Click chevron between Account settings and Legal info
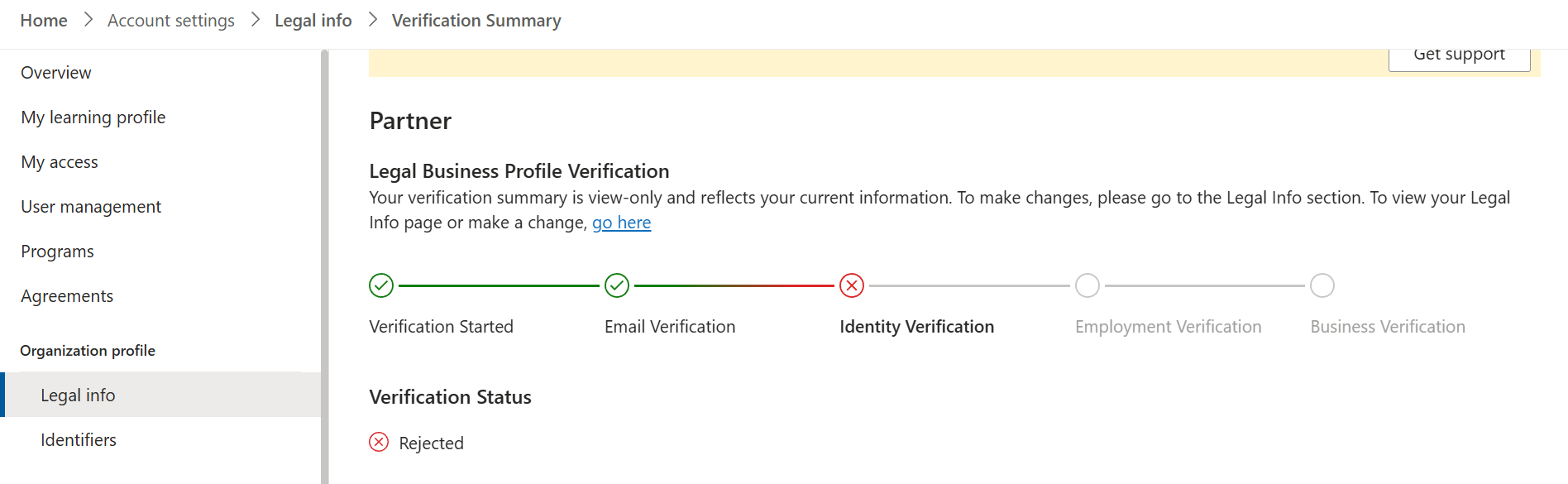This screenshot has width=1568, height=484. pos(255,20)
